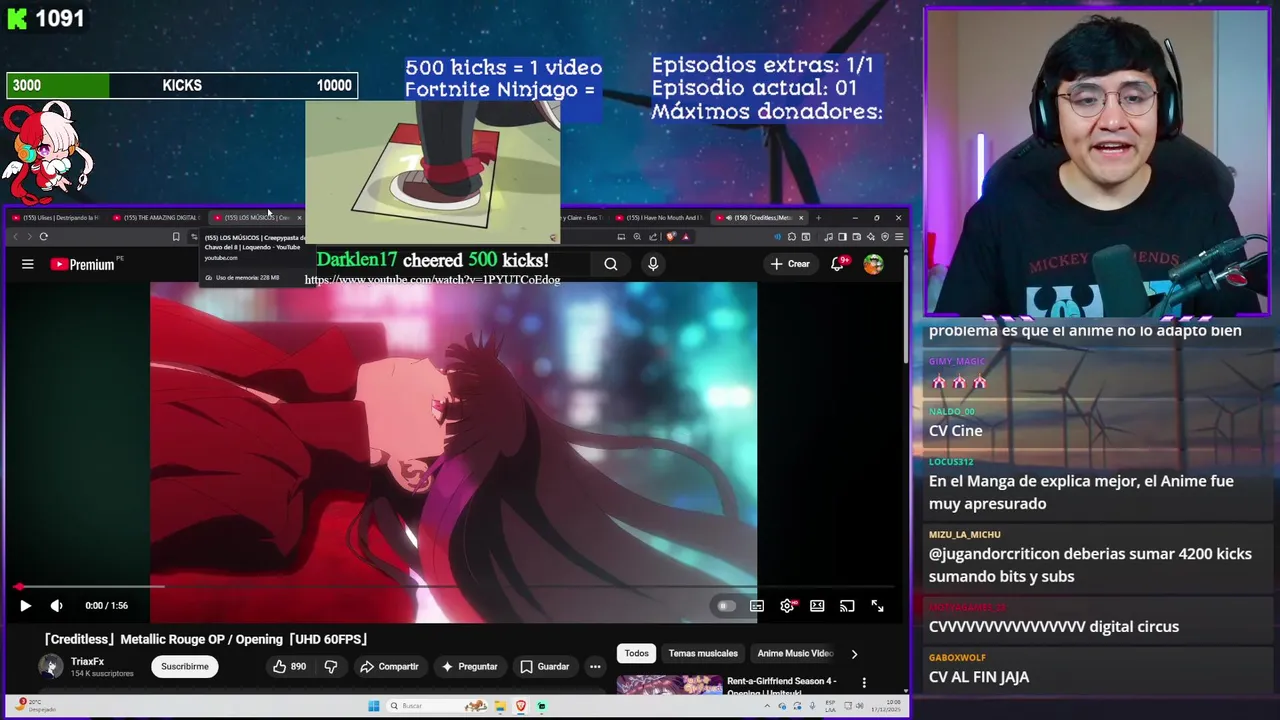
Task: Select the Temas musicales filter chip
Action: 703,653
